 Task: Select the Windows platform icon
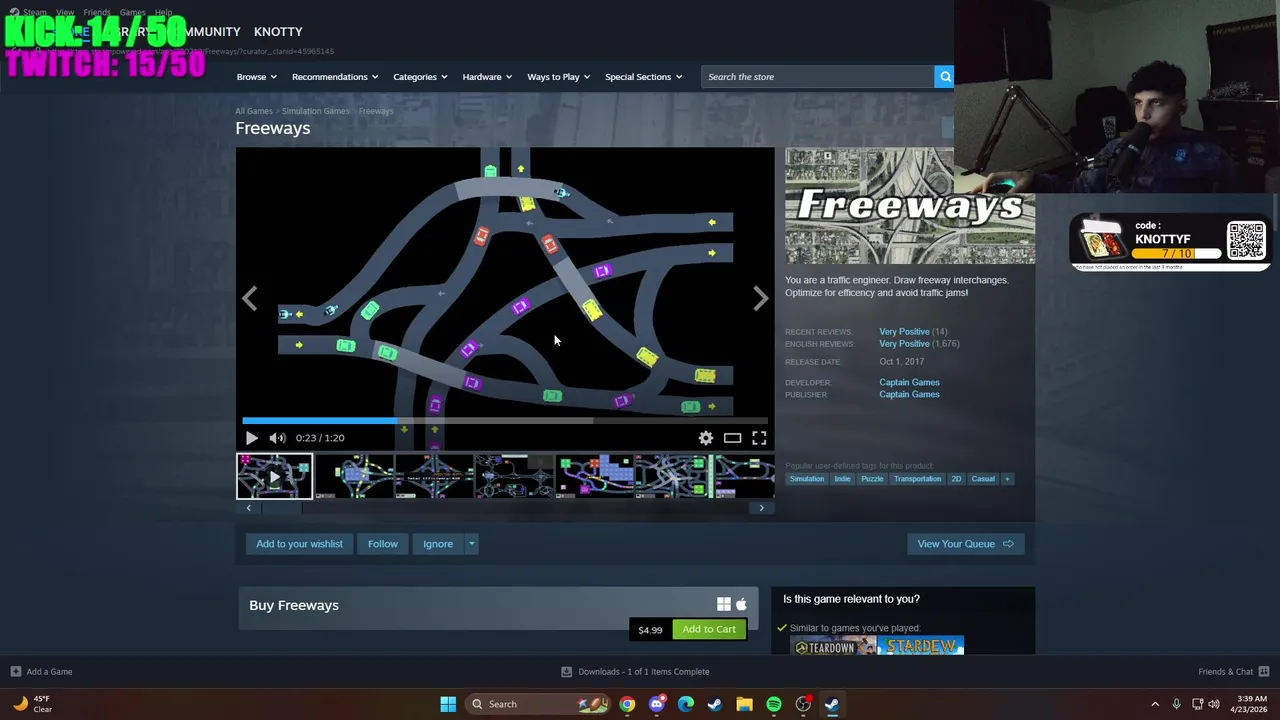point(724,604)
